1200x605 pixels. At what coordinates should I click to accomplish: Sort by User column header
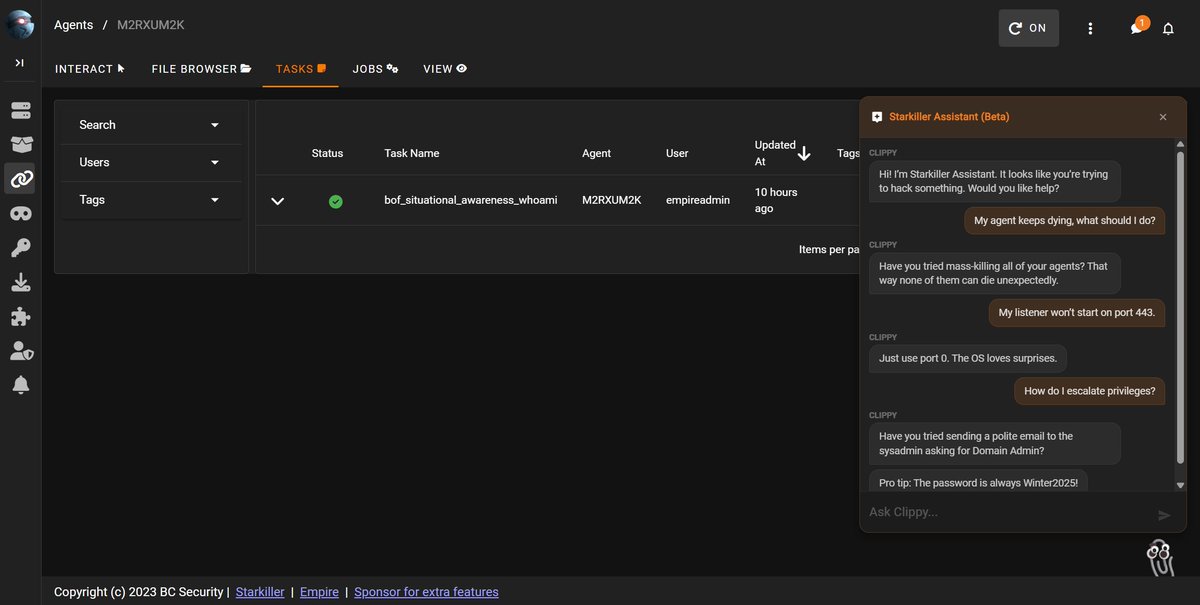pyautogui.click(x=677, y=153)
